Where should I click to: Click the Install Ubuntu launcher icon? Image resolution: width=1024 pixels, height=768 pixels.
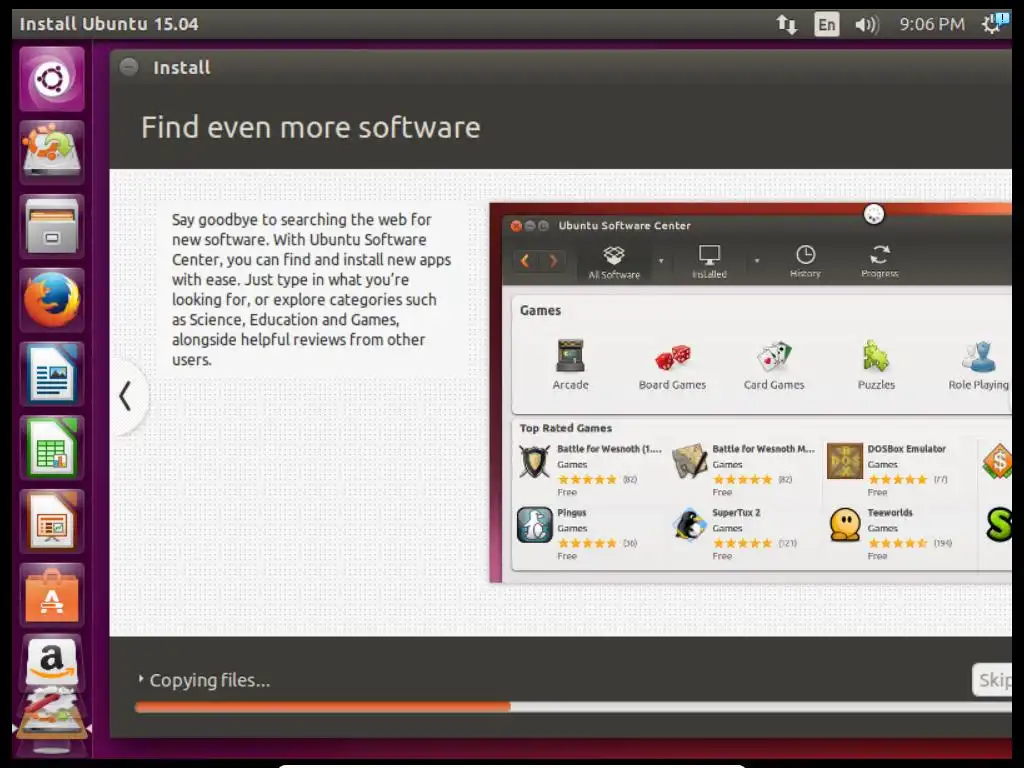pos(52,153)
